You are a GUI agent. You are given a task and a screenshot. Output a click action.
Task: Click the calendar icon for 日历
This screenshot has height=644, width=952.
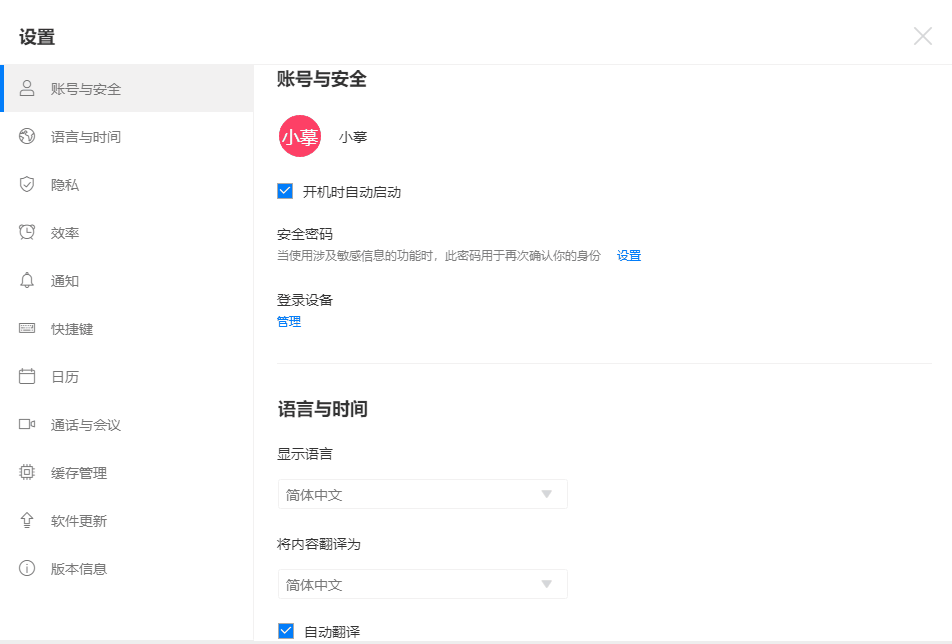pyautogui.click(x=27, y=376)
